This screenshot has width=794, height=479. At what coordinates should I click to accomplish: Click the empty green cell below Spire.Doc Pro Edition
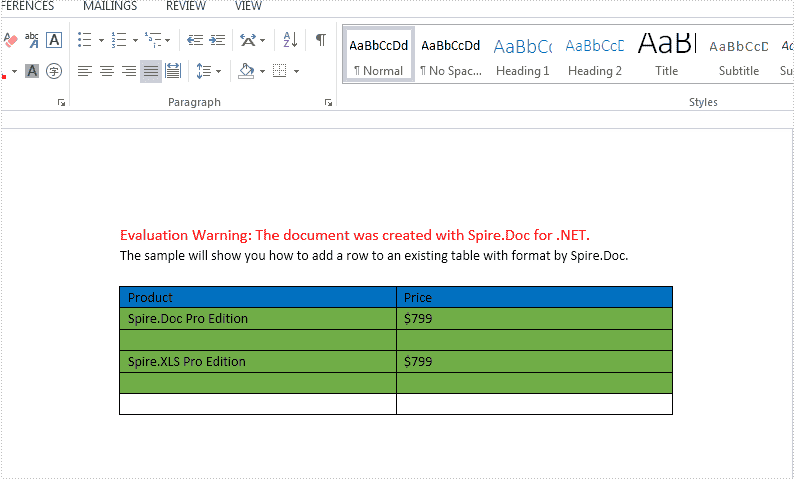coord(258,340)
